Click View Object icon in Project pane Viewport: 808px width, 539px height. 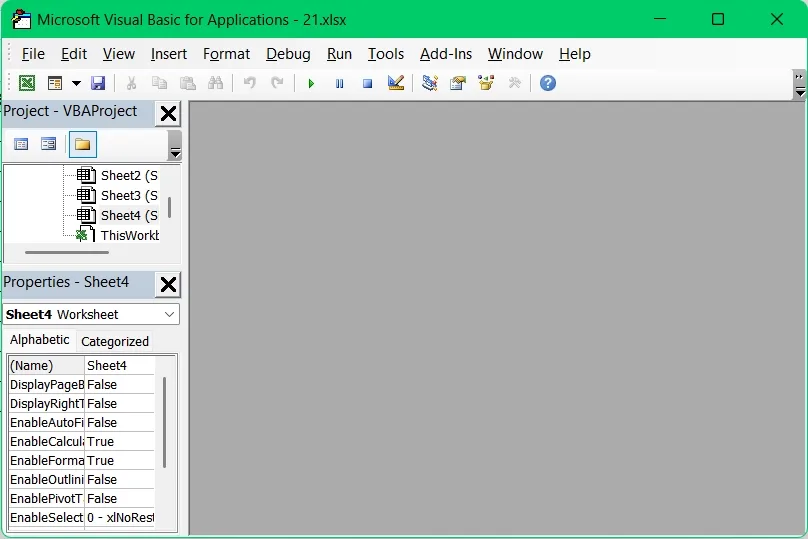click(x=48, y=144)
